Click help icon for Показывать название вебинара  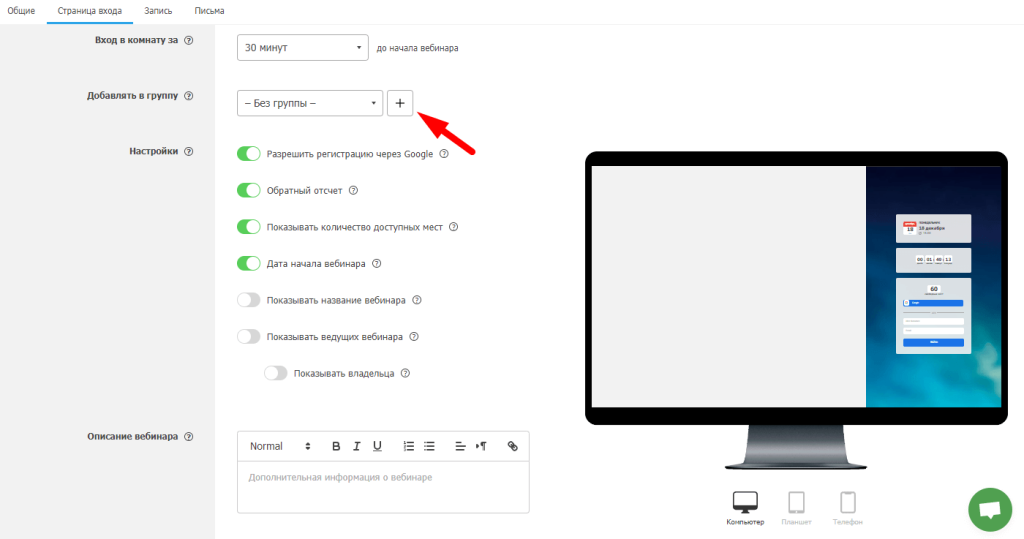(417, 301)
